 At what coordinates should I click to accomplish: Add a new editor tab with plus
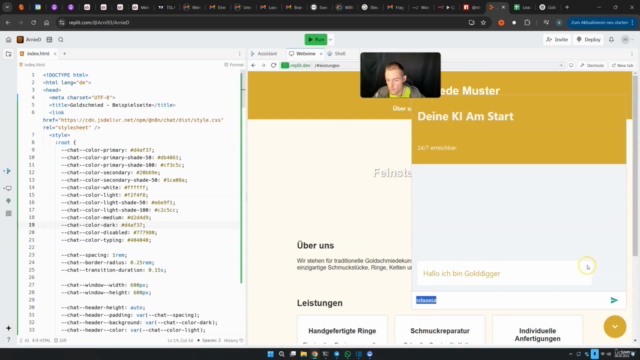(64, 53)
